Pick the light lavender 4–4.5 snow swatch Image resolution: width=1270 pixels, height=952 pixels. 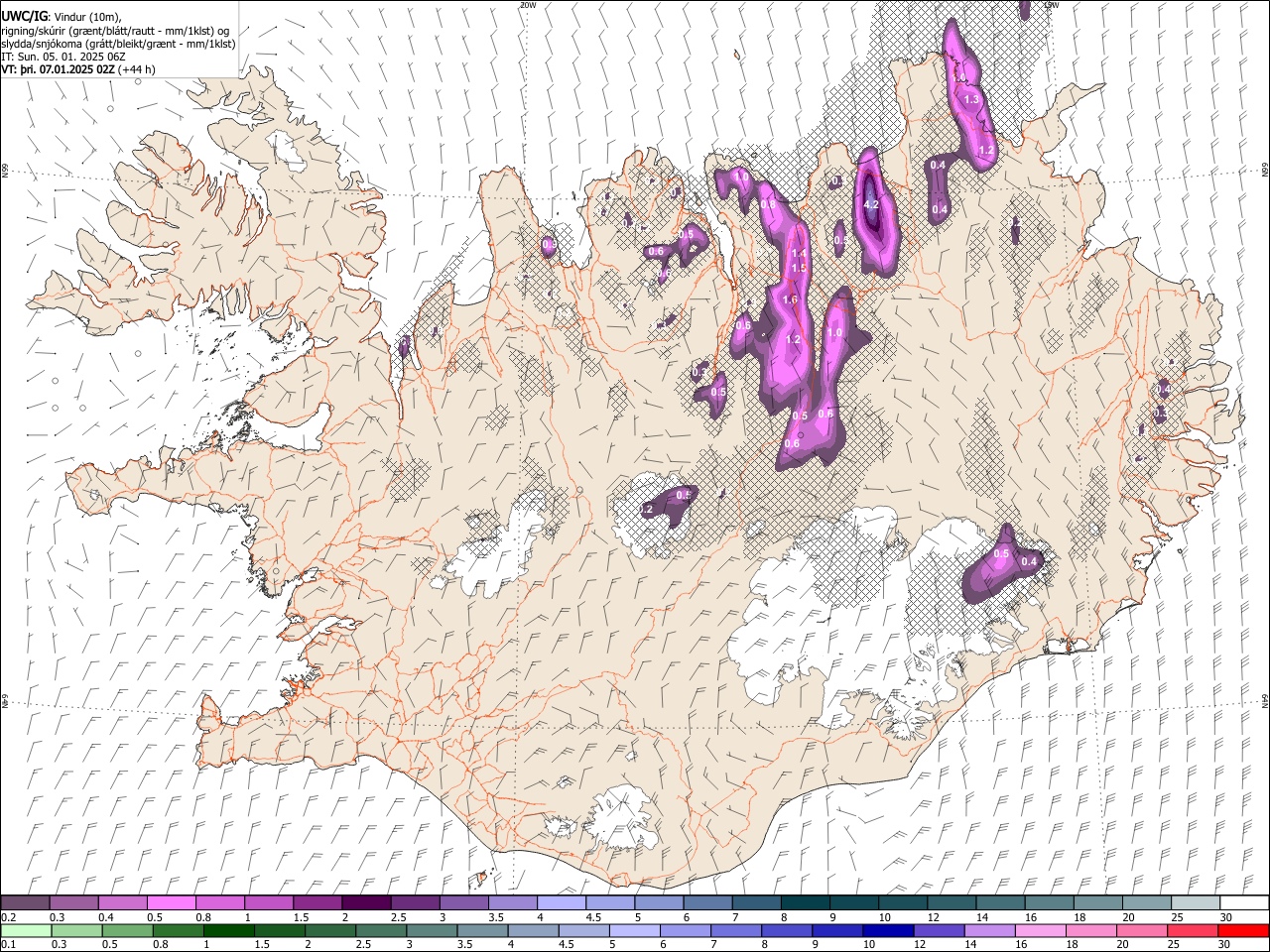562,903
